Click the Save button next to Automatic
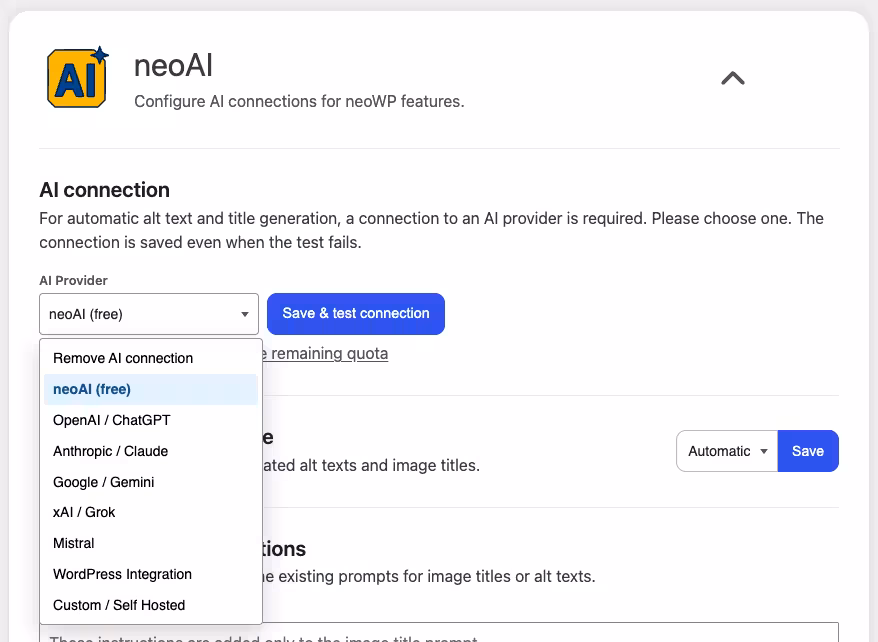 (x=808, y=451)
